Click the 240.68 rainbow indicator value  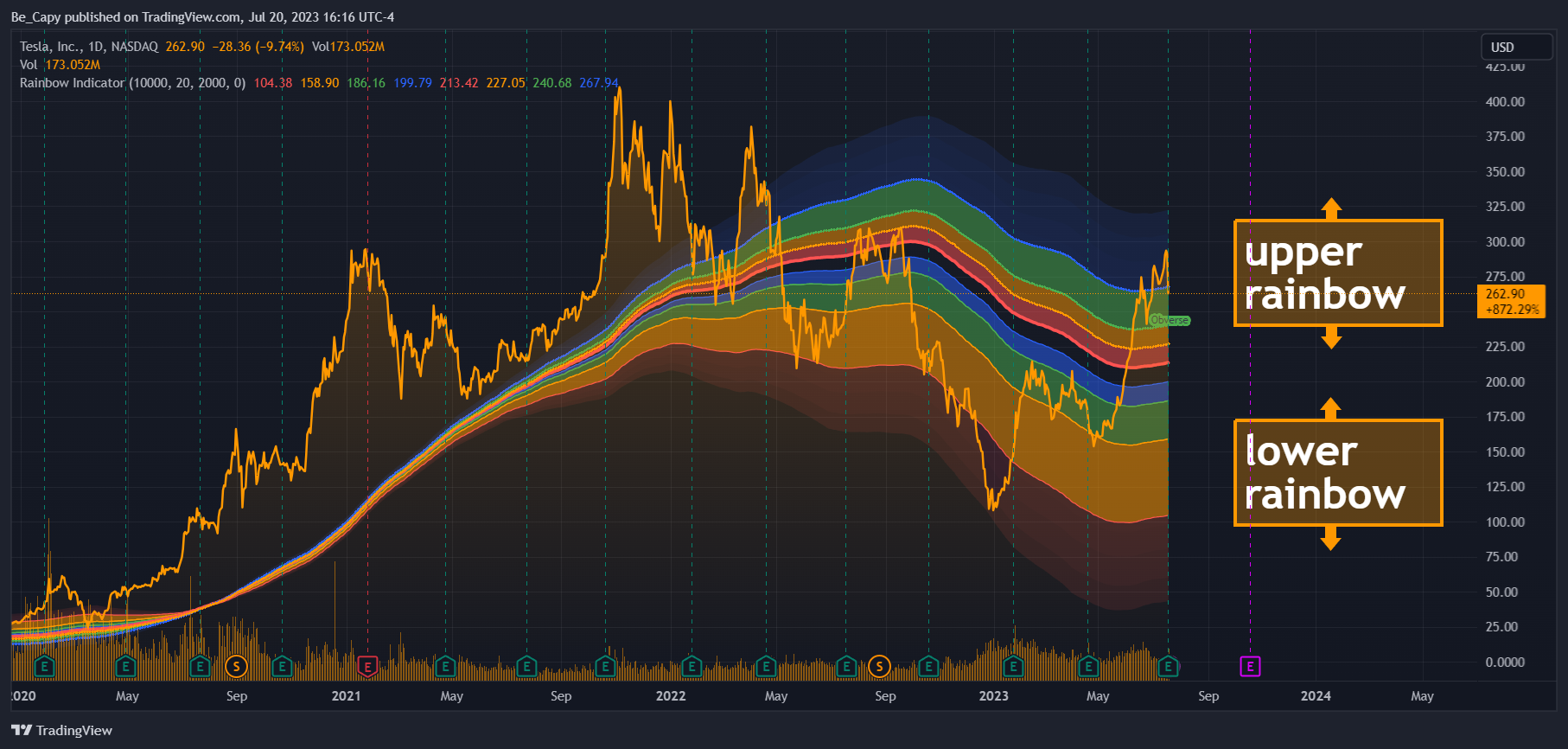click(x=552, y=83)
